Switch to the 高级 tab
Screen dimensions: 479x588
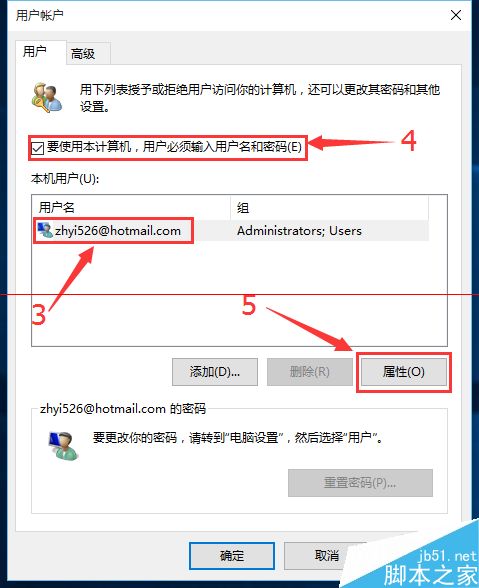point(83,54)
